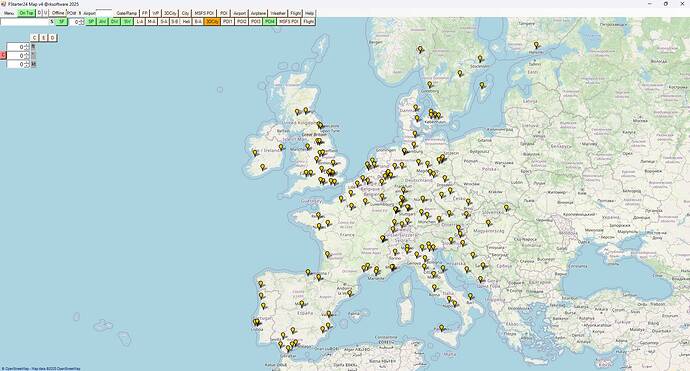This screenshot has height=371, width=690.
Task: Toggle the POI3 layer button
Action: [x=255, y=21]
